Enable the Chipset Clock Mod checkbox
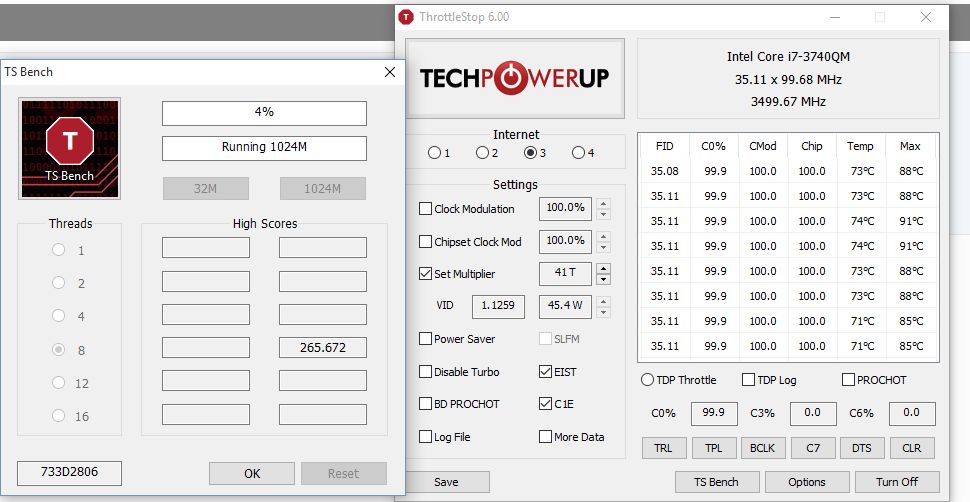This screenshot has width=970, height=502. (x=426, y=241)
